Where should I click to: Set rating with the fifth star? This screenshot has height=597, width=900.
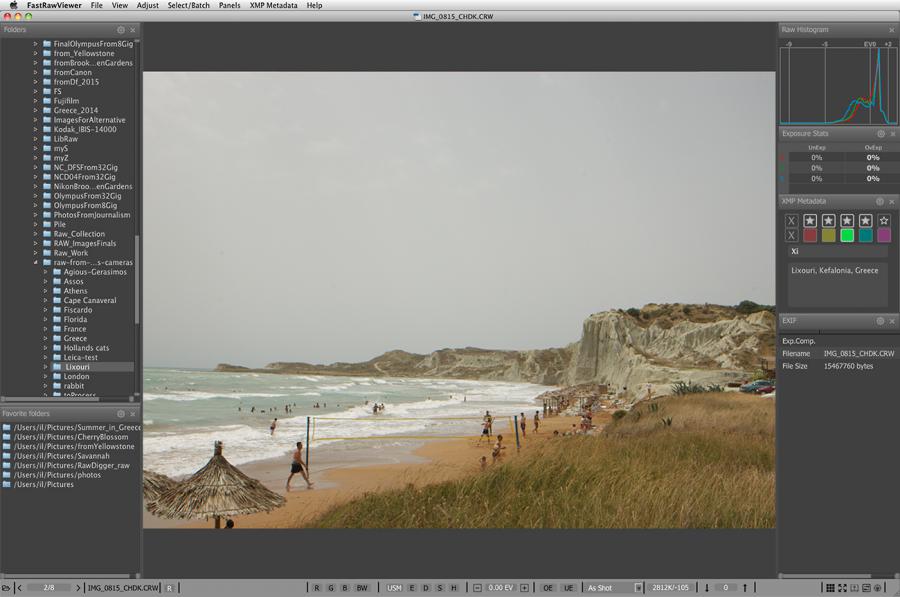[883, 220]
